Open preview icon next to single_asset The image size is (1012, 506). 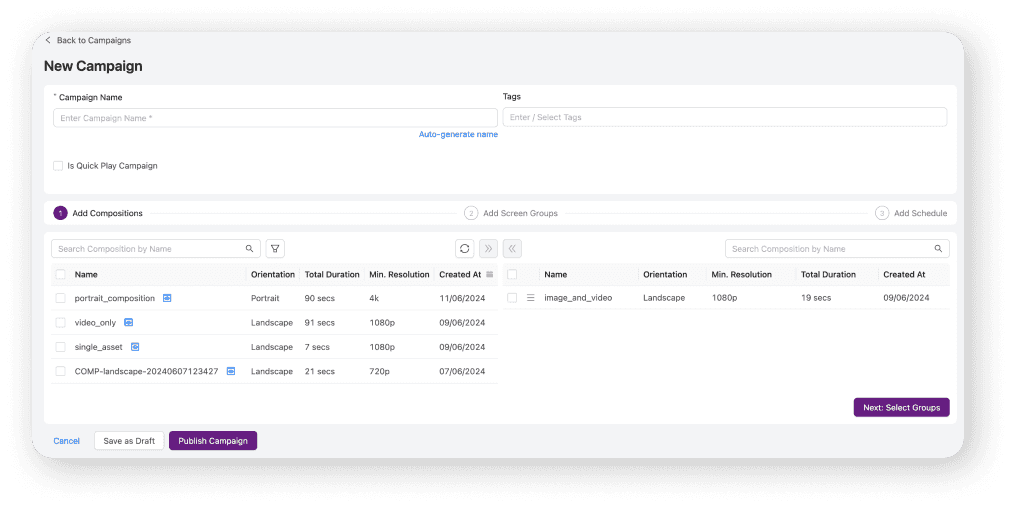coord(135,347)
